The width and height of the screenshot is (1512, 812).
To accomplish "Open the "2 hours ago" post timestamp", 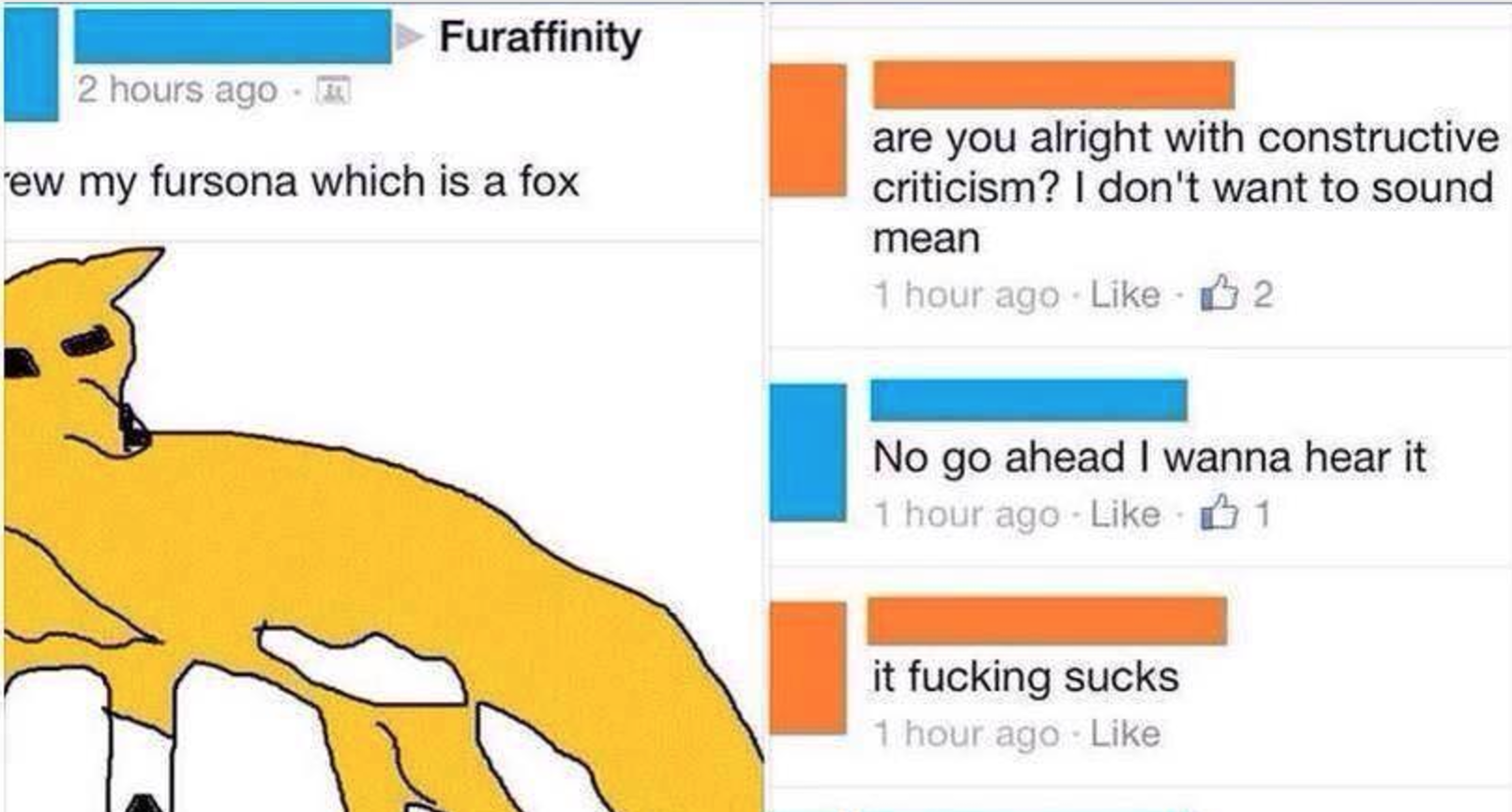I will click(x=177, y=90).
